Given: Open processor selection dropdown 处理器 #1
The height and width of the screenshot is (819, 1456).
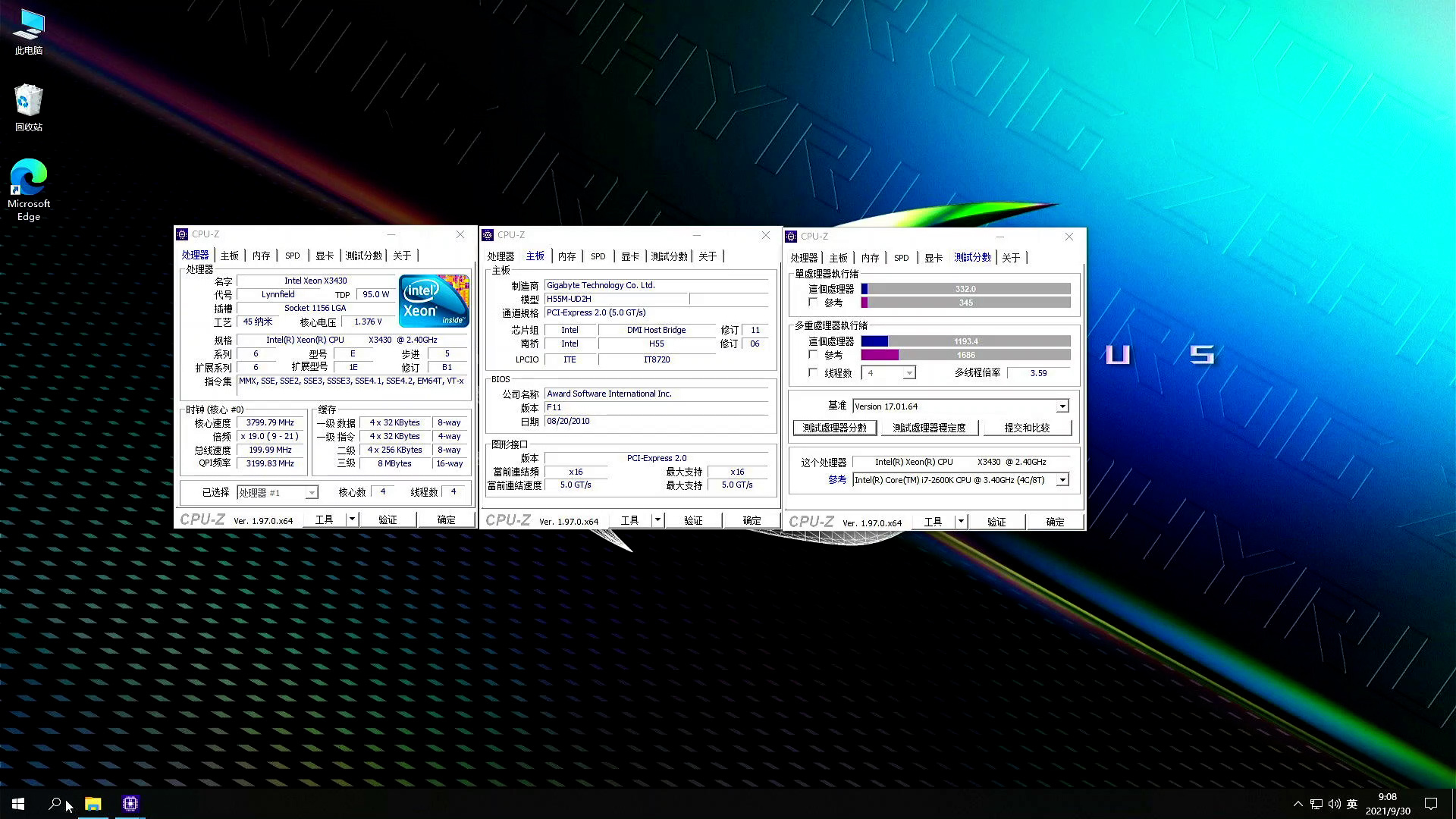Looking at the screenshot, I should pos(277,493).
